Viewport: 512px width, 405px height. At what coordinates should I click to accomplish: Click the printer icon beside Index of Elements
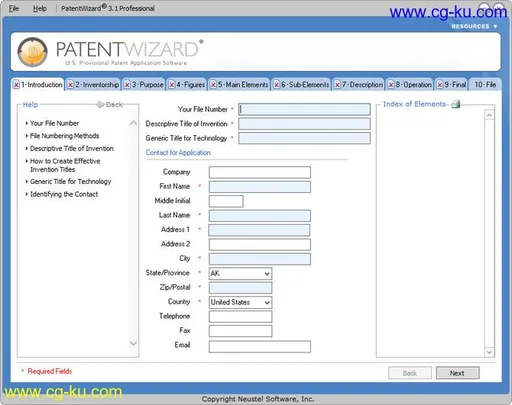455,104
